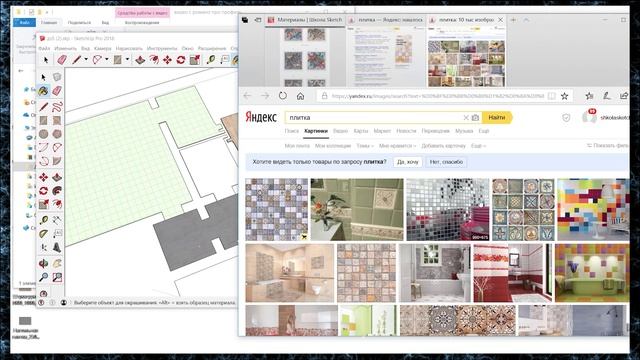Open Ещё dropdown in the filter row

point(478,146)
